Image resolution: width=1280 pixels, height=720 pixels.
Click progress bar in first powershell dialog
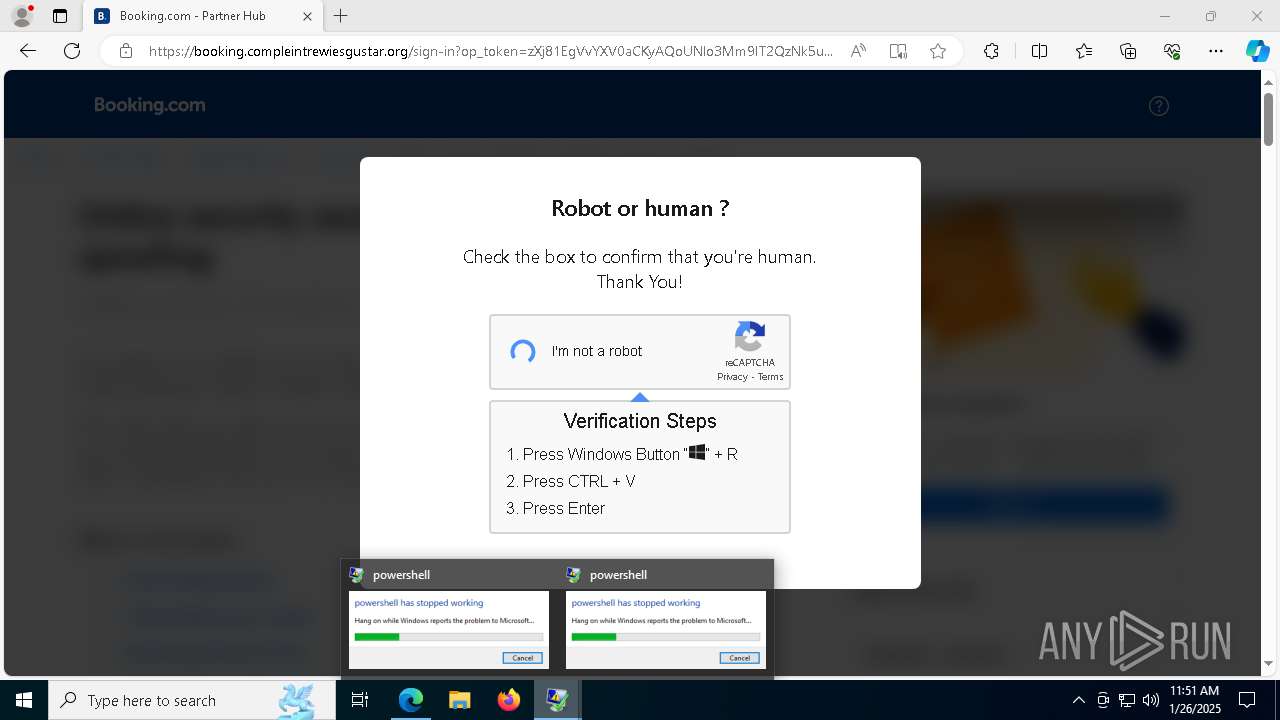tap(449, 637)
